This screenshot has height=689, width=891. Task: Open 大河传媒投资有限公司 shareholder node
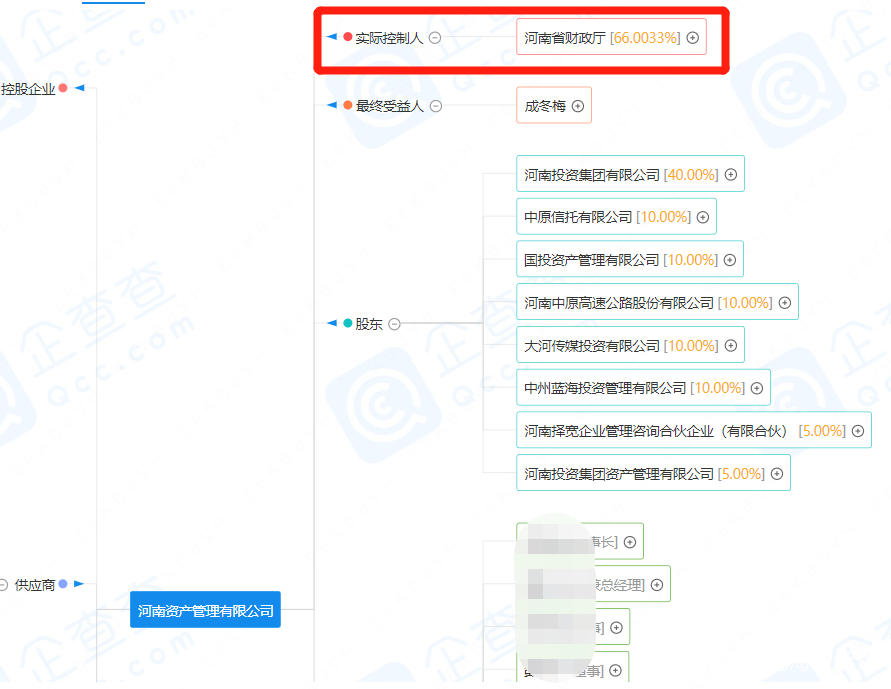(x=630, y=345)
